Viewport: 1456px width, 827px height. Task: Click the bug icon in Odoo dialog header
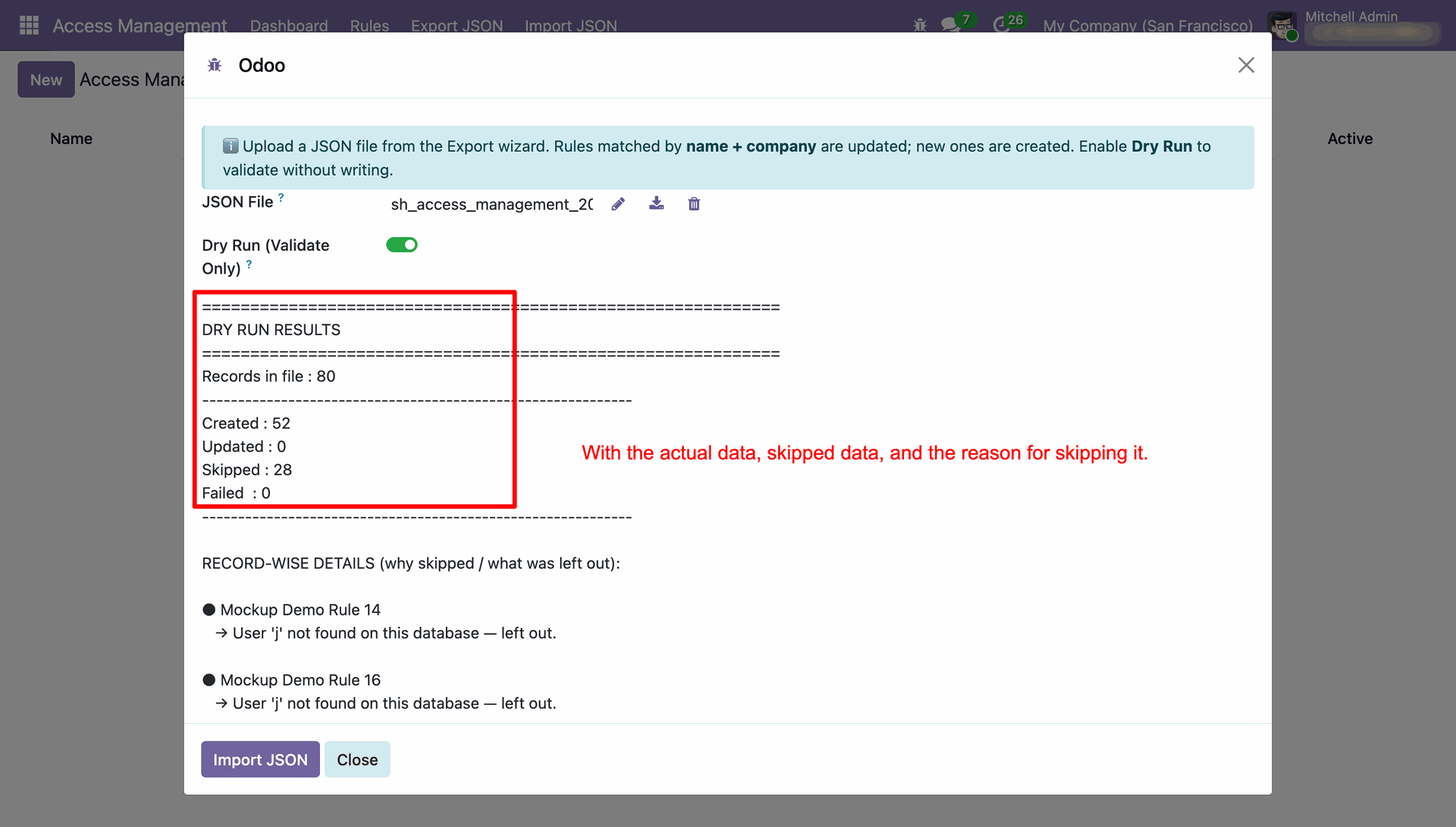tap(215, 65)
